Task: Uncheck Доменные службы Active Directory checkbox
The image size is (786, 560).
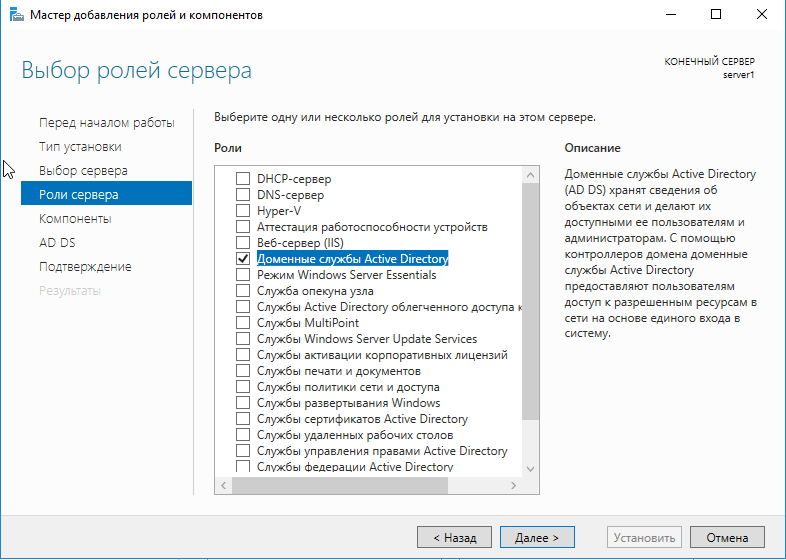Action: (242, 259)
